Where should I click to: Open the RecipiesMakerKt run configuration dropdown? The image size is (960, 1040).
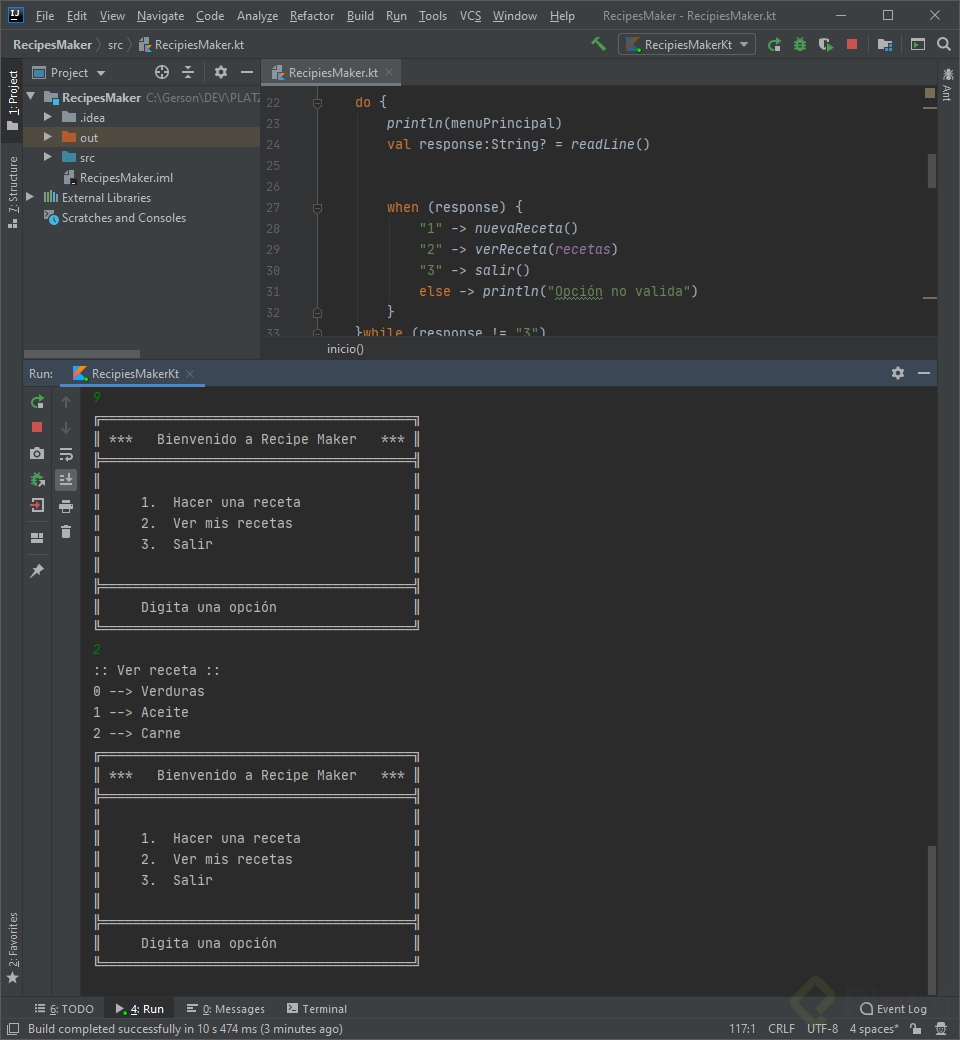pos(687,44)
